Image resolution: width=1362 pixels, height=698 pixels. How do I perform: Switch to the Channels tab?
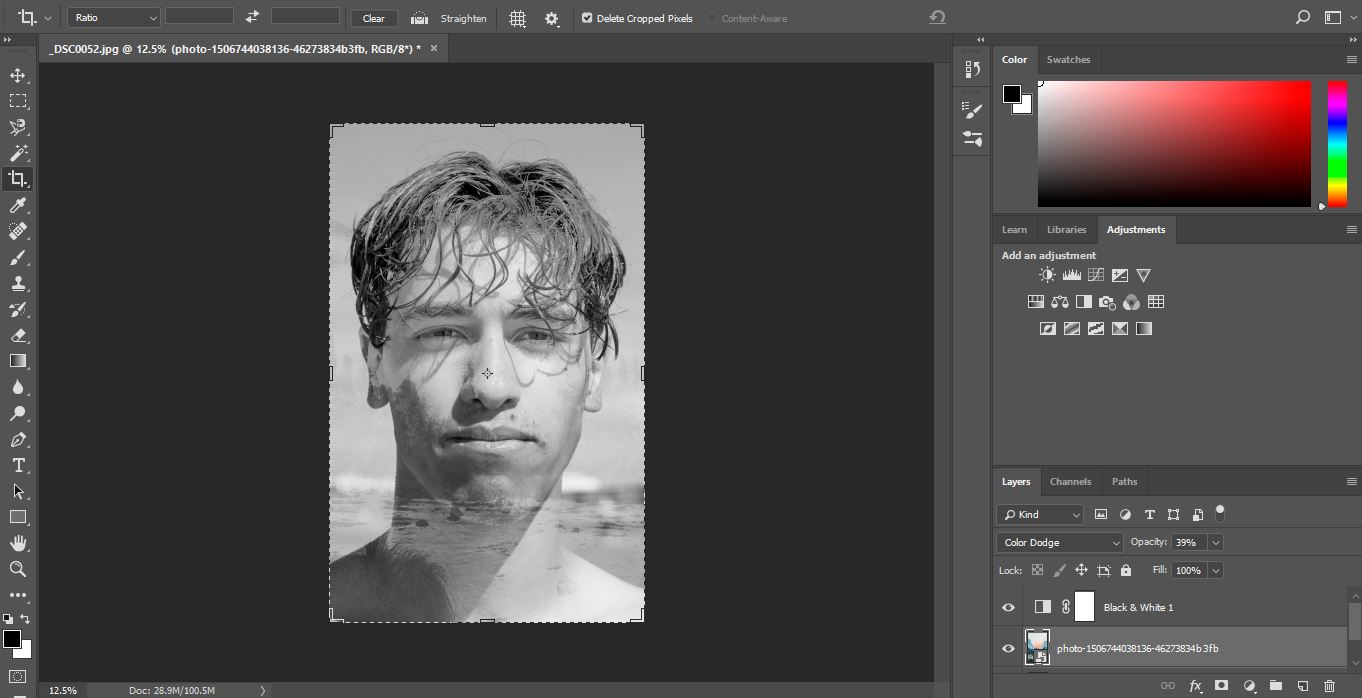click(1070, 481)
